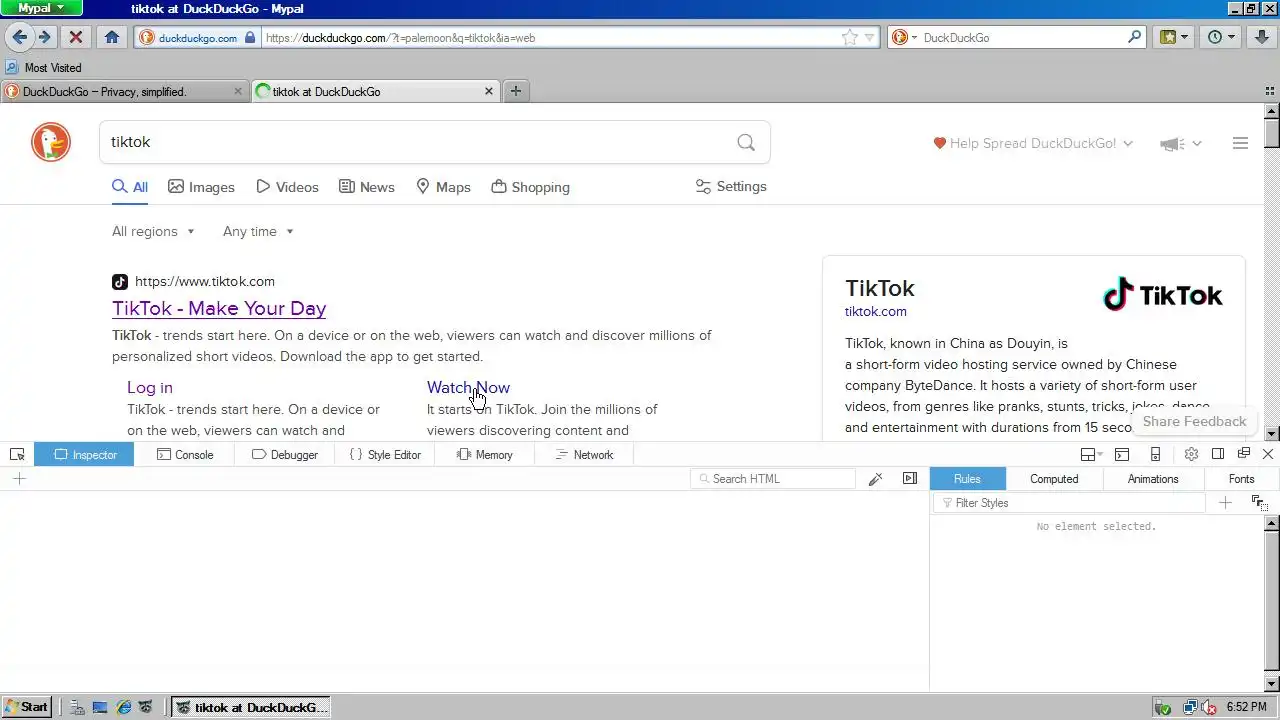Close the 'tiktok at DuckDuckGo' tab
The height and width of the screenshot is (720, 1280).
coord(489,91)
